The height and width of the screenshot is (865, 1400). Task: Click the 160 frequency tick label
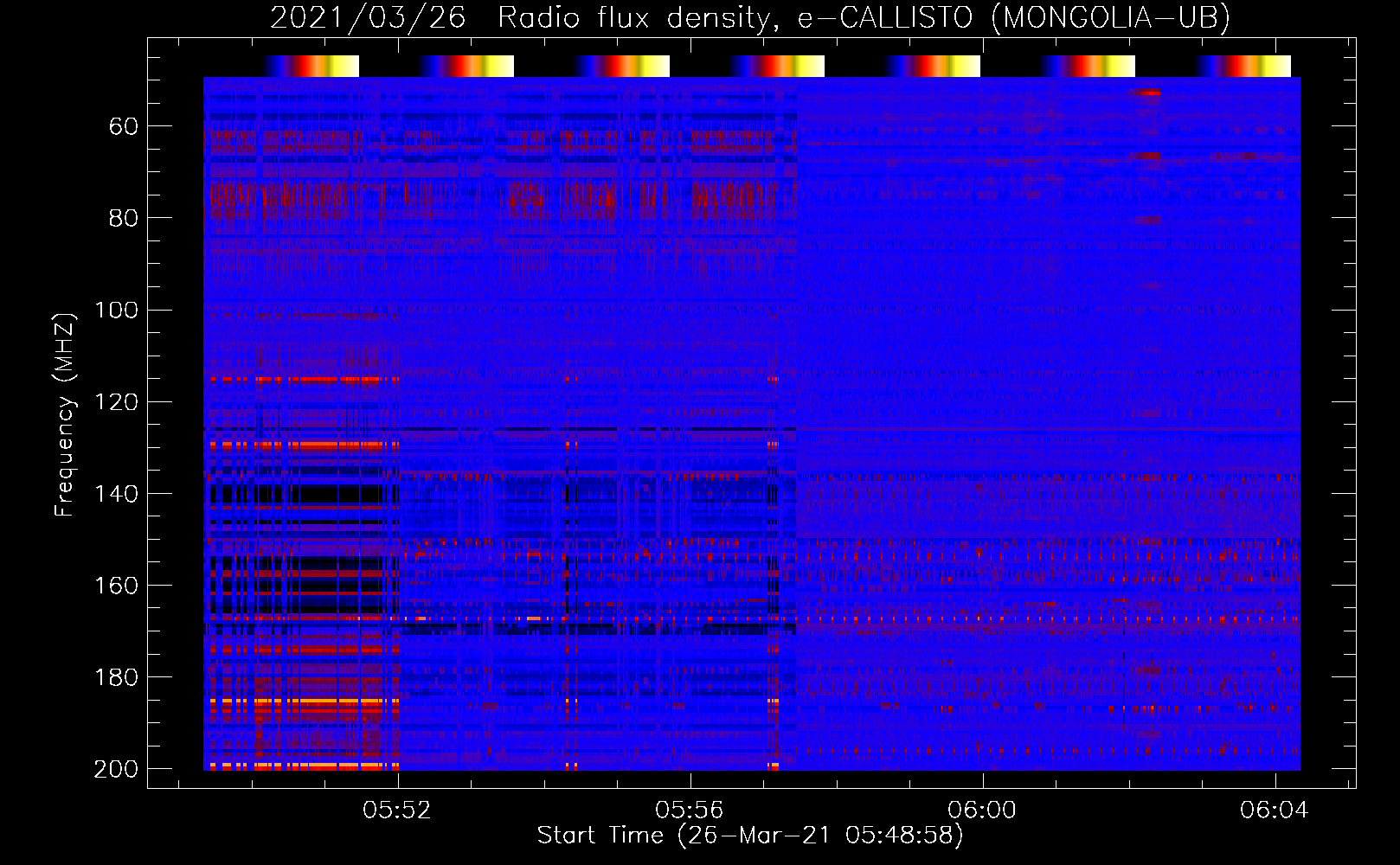(x=117, y=586)
